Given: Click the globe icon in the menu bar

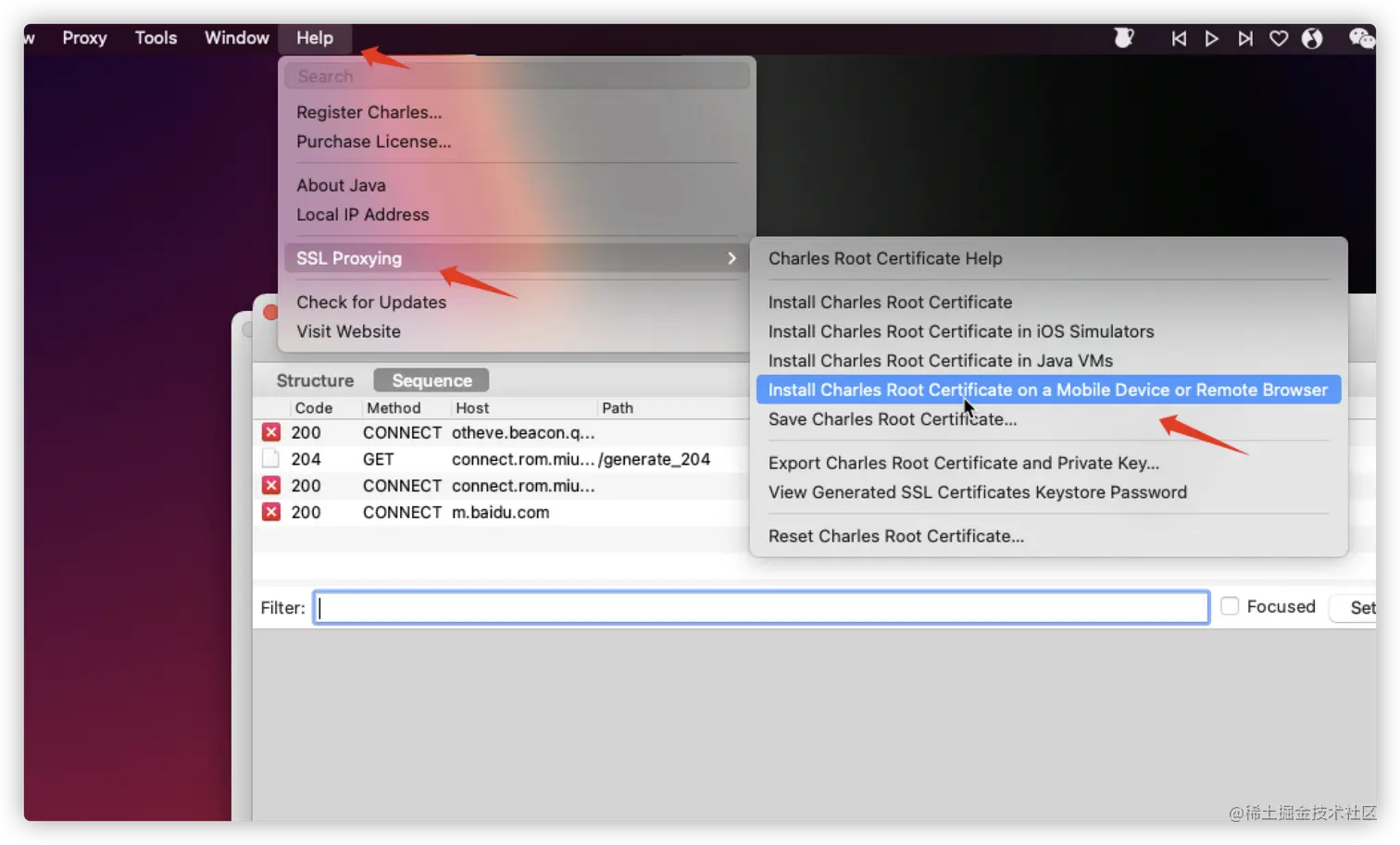Looking at the screenshot, I should coord(1312,39).
